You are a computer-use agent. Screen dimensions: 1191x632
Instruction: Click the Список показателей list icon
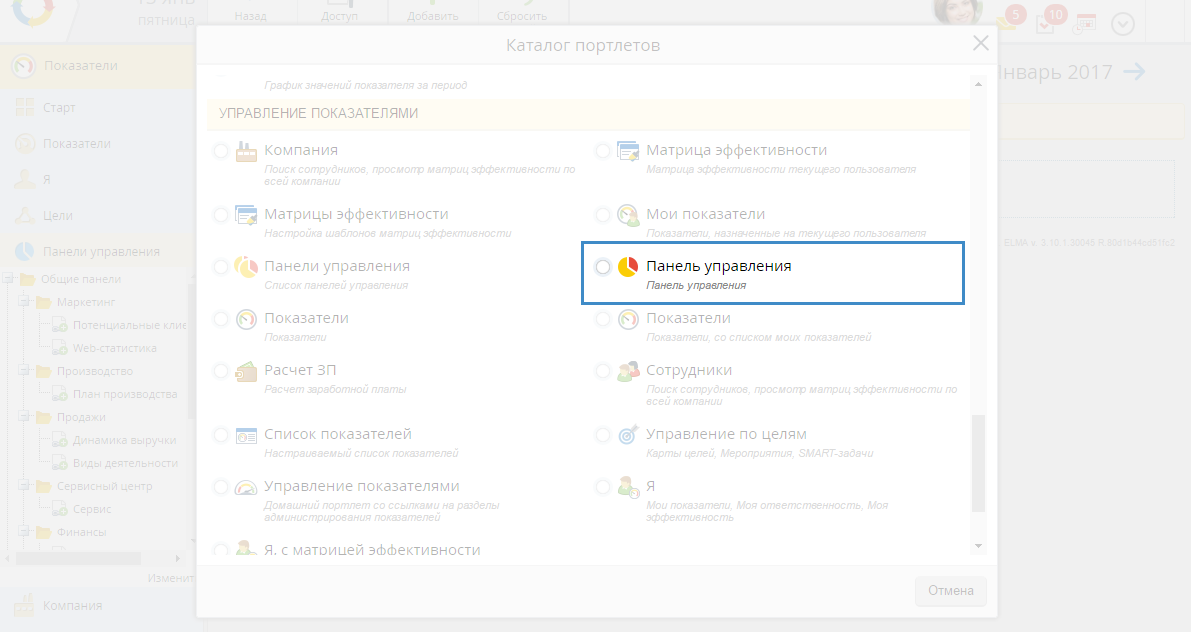coord(246,435)
